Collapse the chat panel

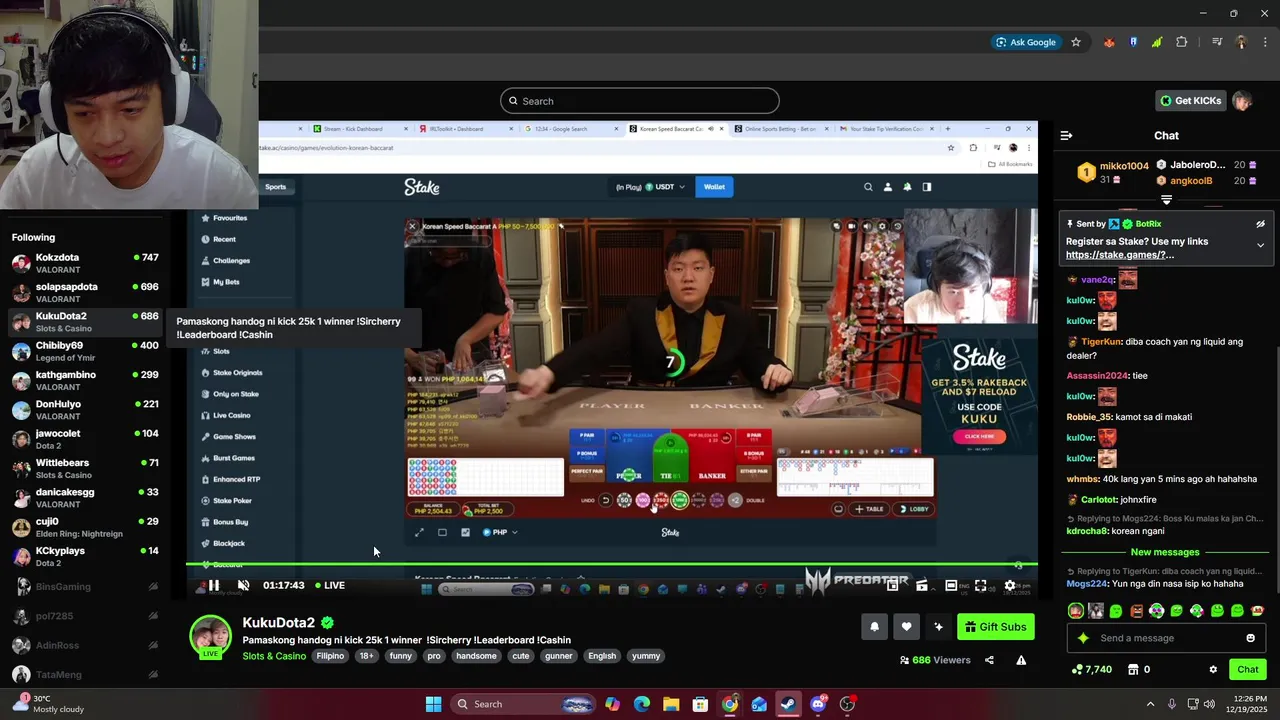click(x=1066, y=135)
